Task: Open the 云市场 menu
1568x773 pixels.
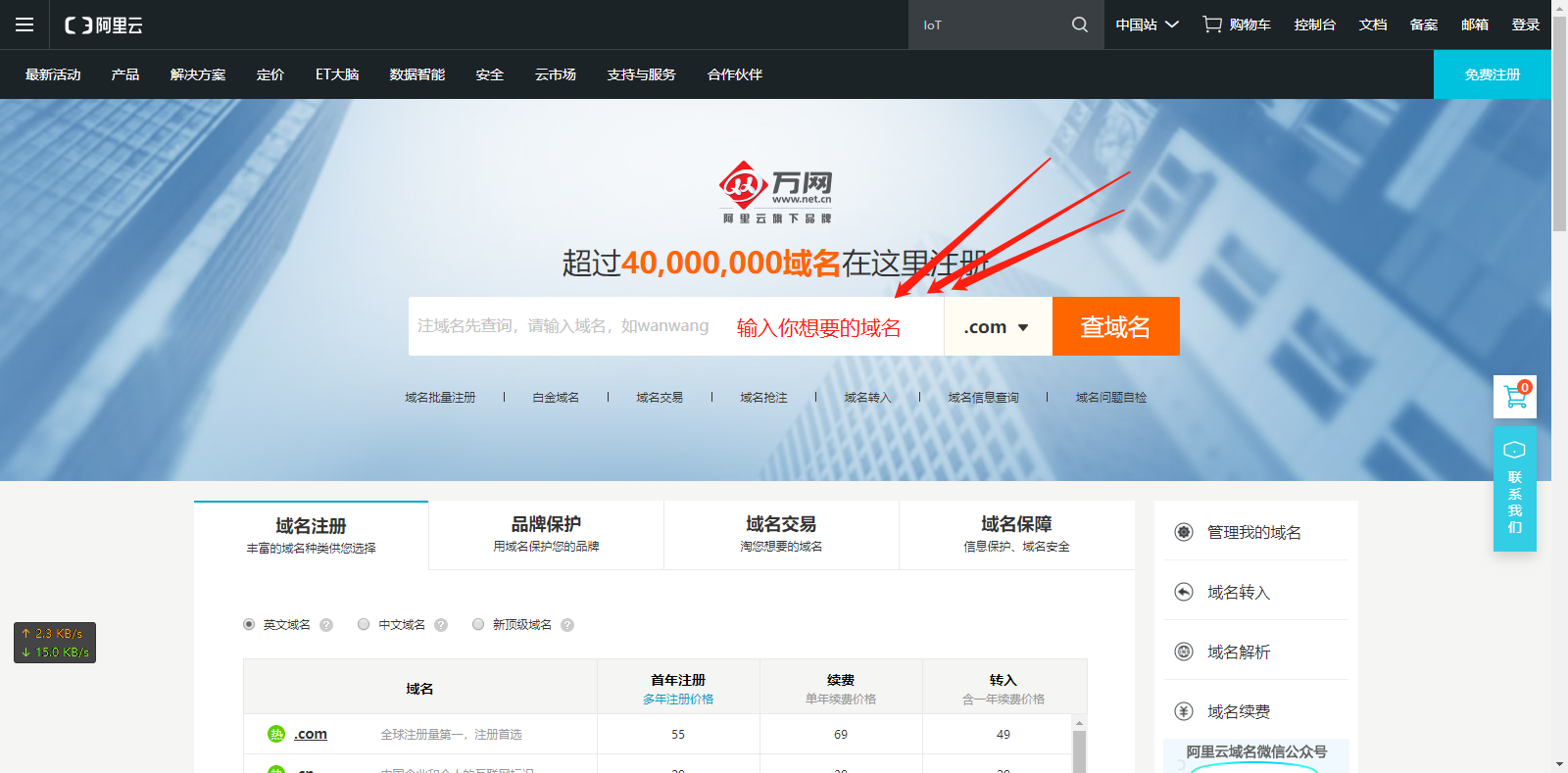Action: (556, 74)
